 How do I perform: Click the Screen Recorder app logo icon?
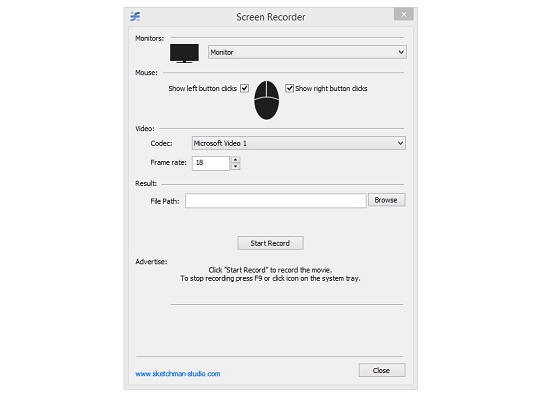click(x=135, y=16)
